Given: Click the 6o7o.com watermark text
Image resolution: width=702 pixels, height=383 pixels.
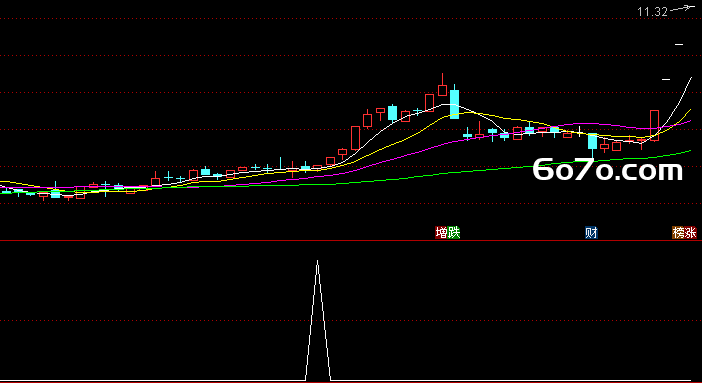Looking at the screenshot, I should (608, 170).
